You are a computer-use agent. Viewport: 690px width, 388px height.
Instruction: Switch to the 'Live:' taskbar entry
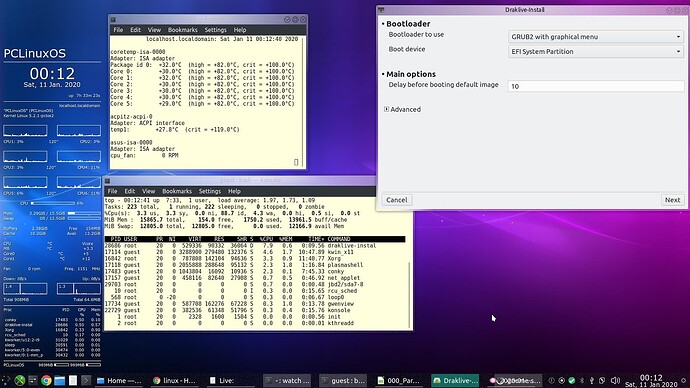click(232, 381)
